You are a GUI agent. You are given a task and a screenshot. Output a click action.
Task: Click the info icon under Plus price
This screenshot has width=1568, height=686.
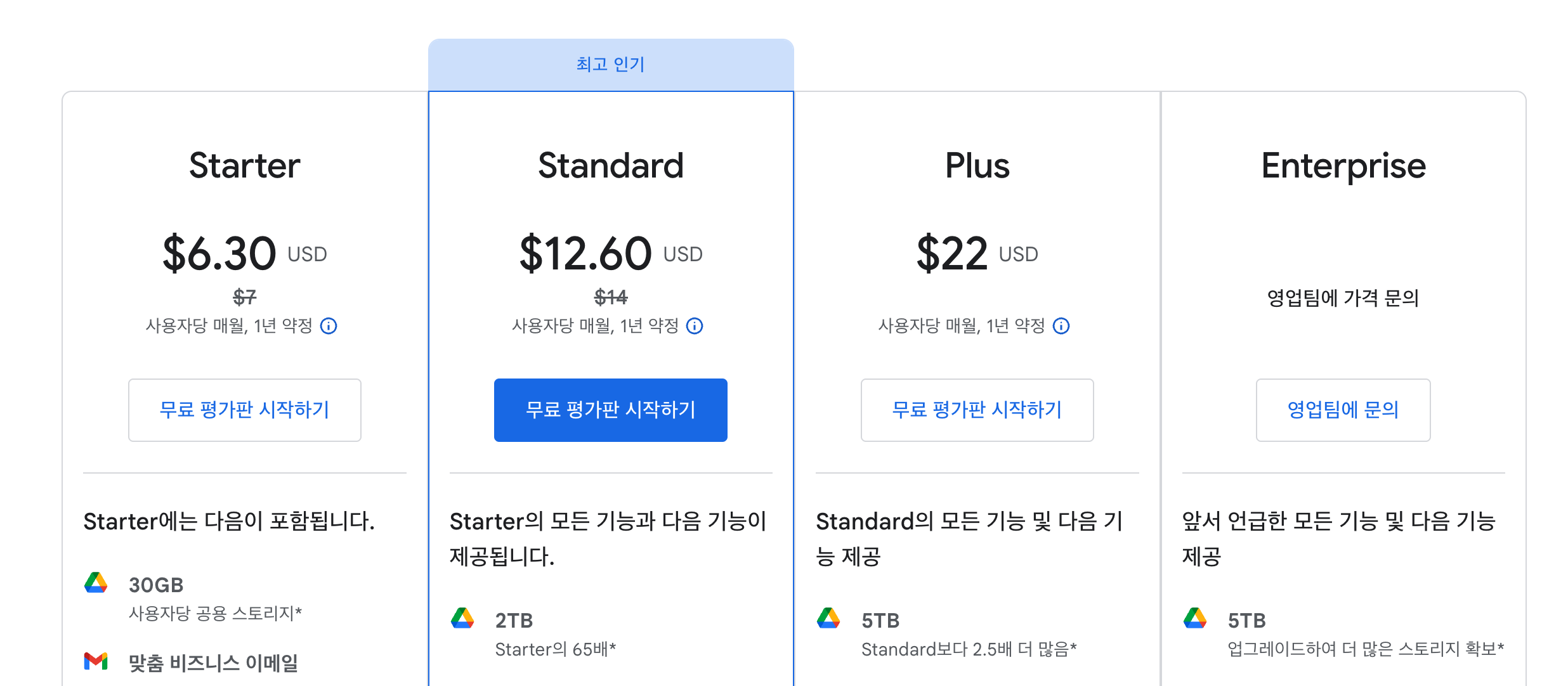1061,326
